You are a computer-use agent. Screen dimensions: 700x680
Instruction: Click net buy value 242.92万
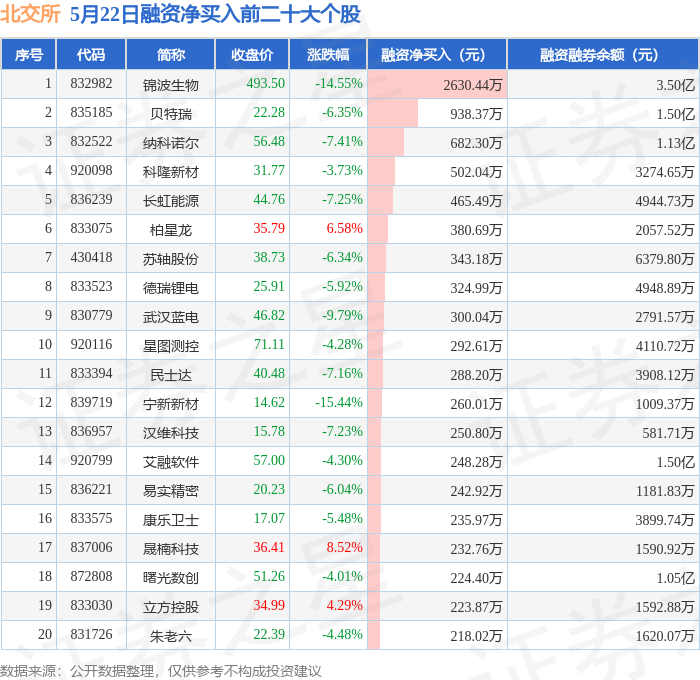tap(476, 491)
